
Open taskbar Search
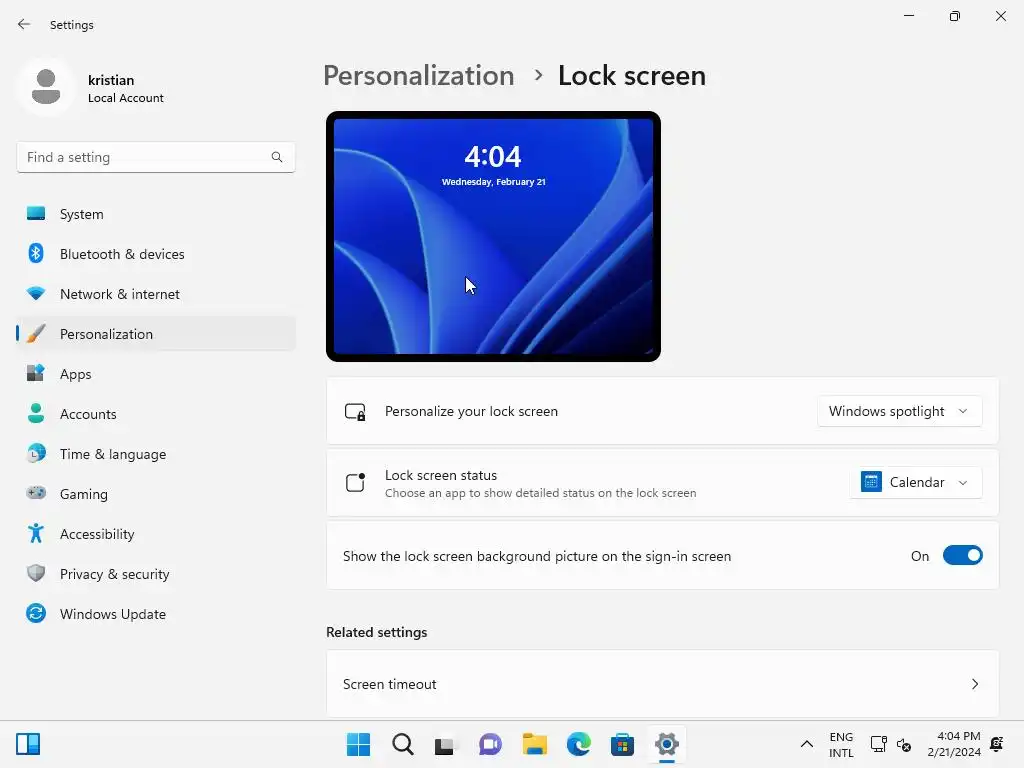tap(403, 744)
